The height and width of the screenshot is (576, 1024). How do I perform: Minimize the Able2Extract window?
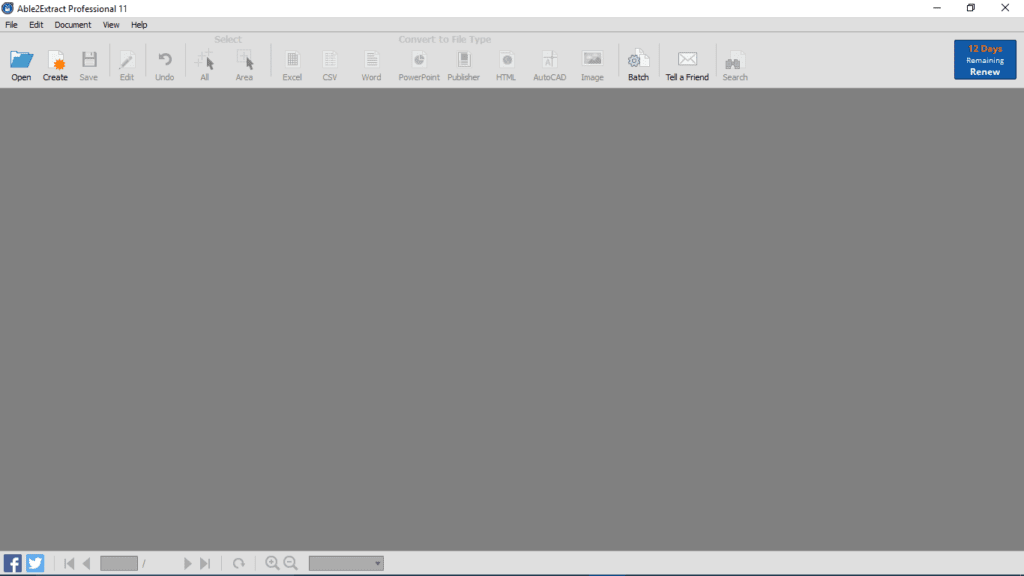(x=937, y=8)
